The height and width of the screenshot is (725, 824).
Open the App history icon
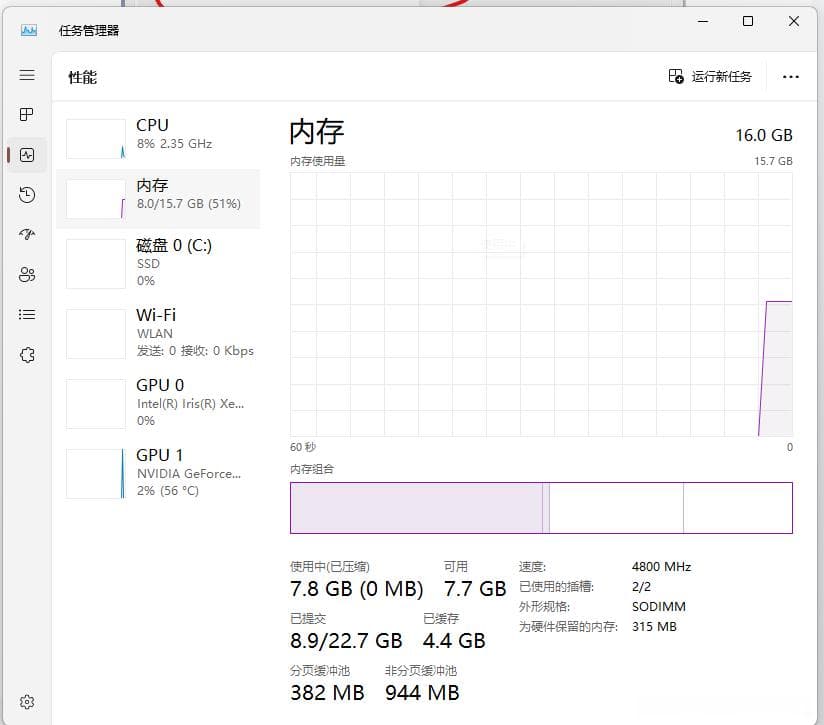pos(27,195)
